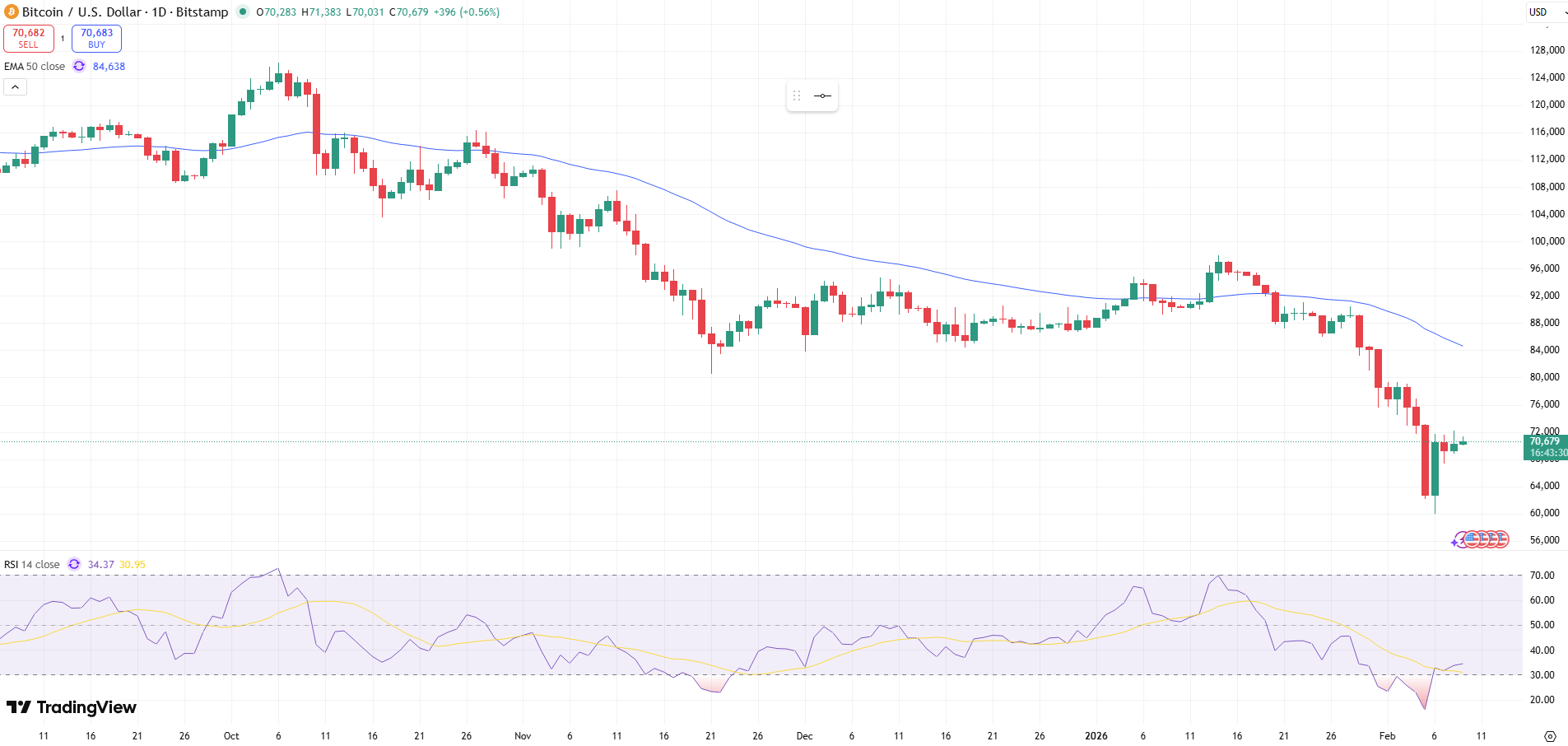Collapse the indicator legend with the chevron arrow
Viewport: 1568px width, 746px height.
click(x=15, y=86)
